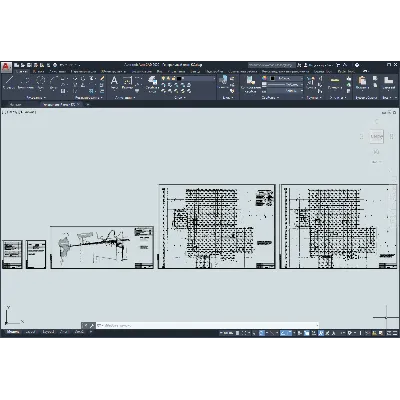Switch to the Home ribbon tab

[x=23, y=71]
